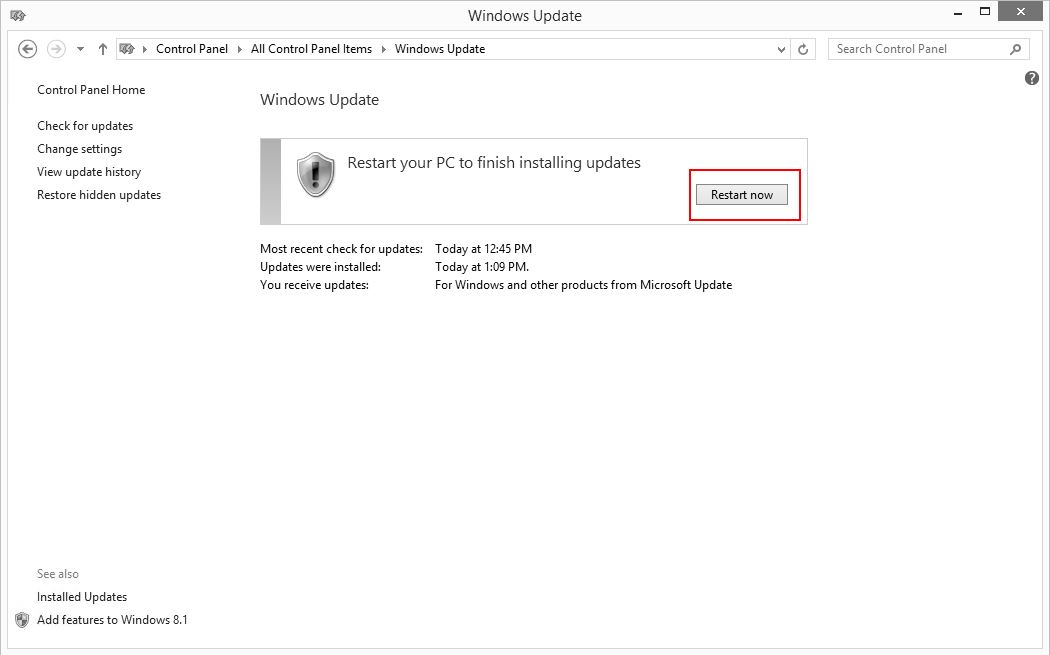
Task: Click the shield icon beside Add features
Action: (22, 620)
